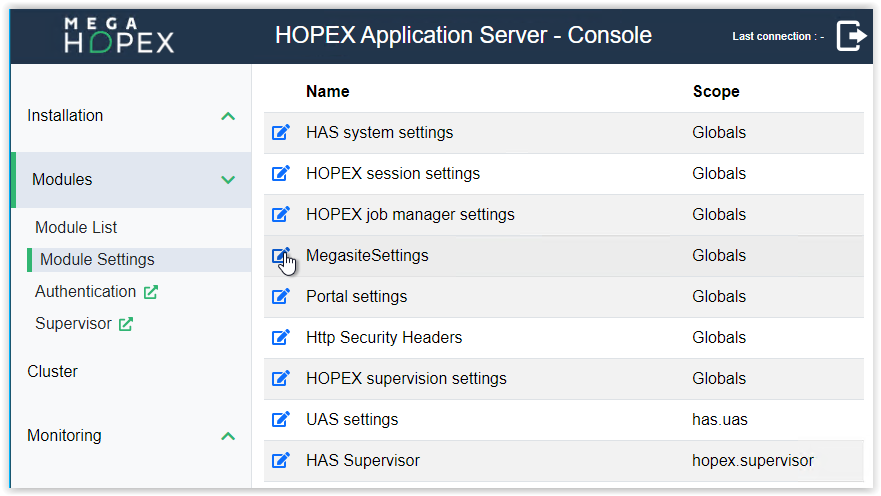This screenshot has height=496, width=881.
Task: Click edit icon for HAS Supervisor row
Action: [281, 460]
